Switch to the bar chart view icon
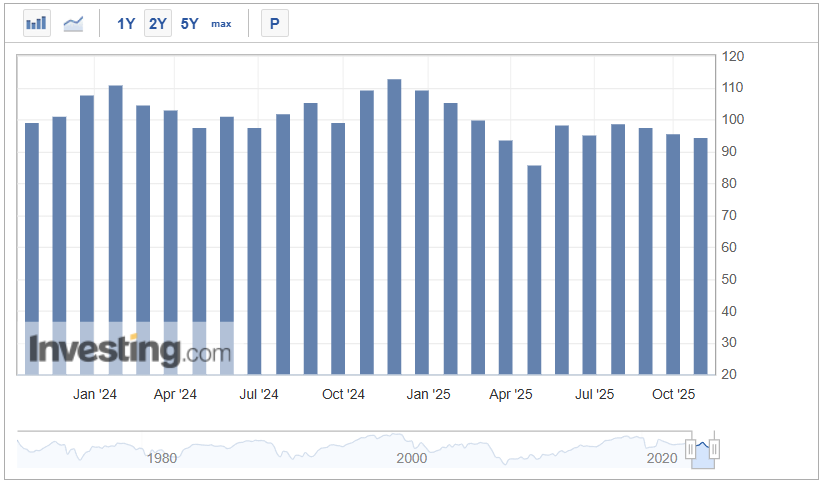823x482 pixels. click(37, 23)
